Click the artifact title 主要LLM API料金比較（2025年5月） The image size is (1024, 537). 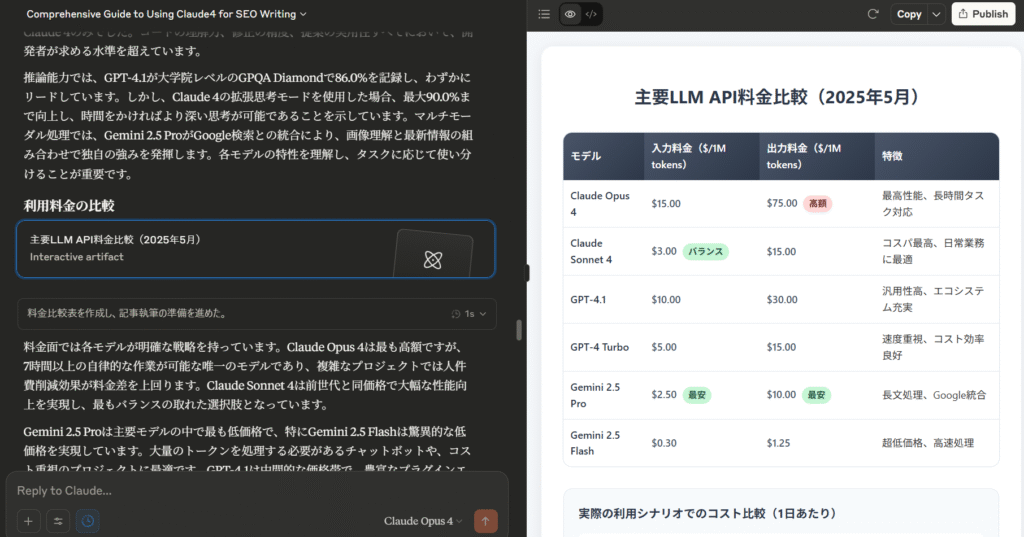pyautogui.click(x=780, y=97)
